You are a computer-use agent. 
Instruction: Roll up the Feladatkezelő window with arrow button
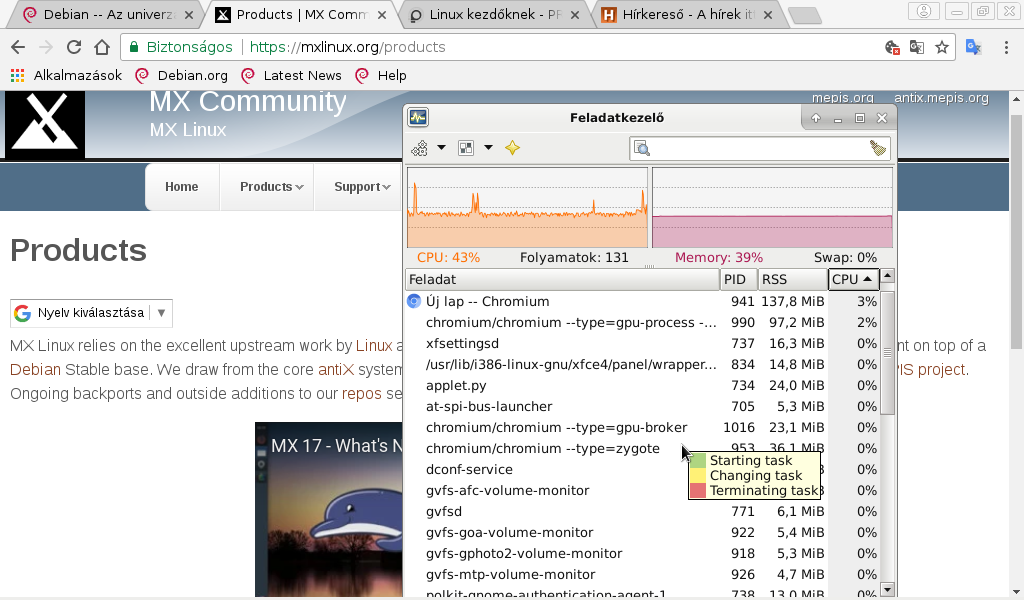pyautogui.click(x=816, y=118)
